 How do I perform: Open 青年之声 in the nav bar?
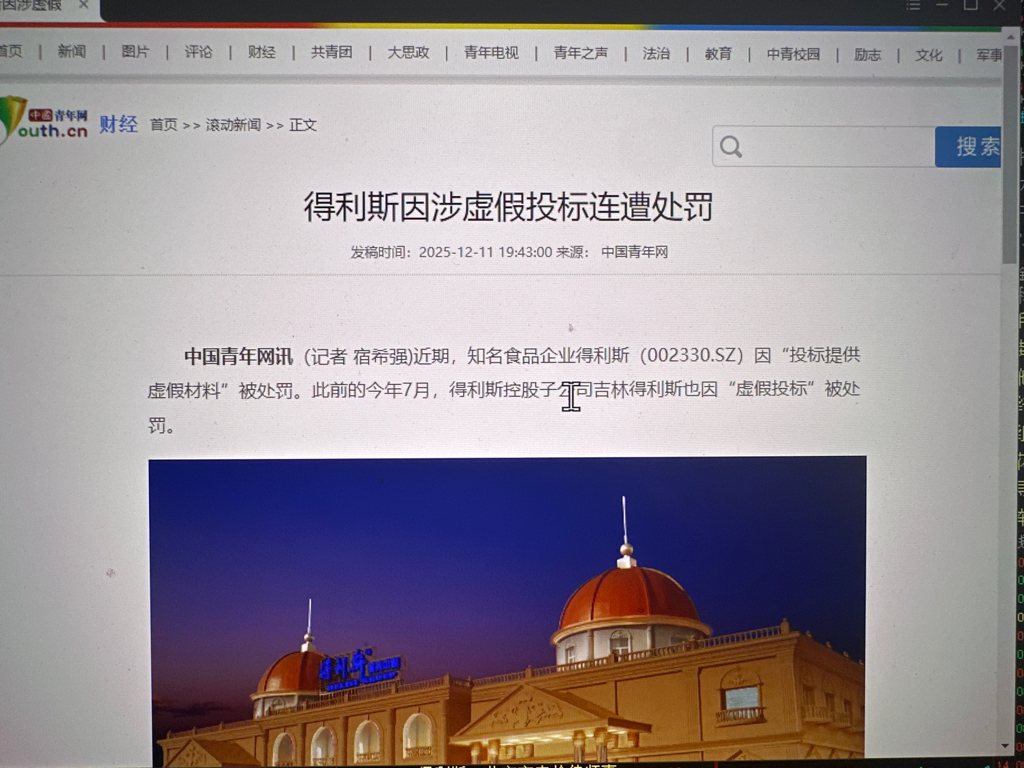pyautogui.click(x=581, y=52)
